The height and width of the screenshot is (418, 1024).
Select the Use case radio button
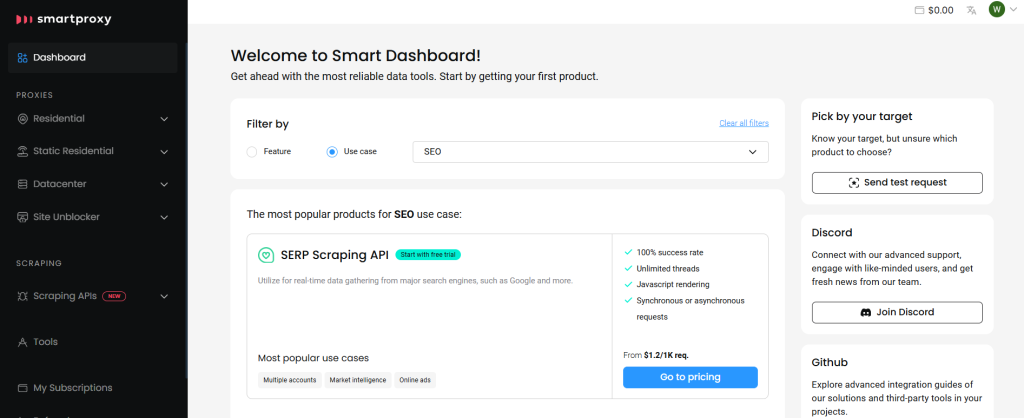tap(332, 152)
